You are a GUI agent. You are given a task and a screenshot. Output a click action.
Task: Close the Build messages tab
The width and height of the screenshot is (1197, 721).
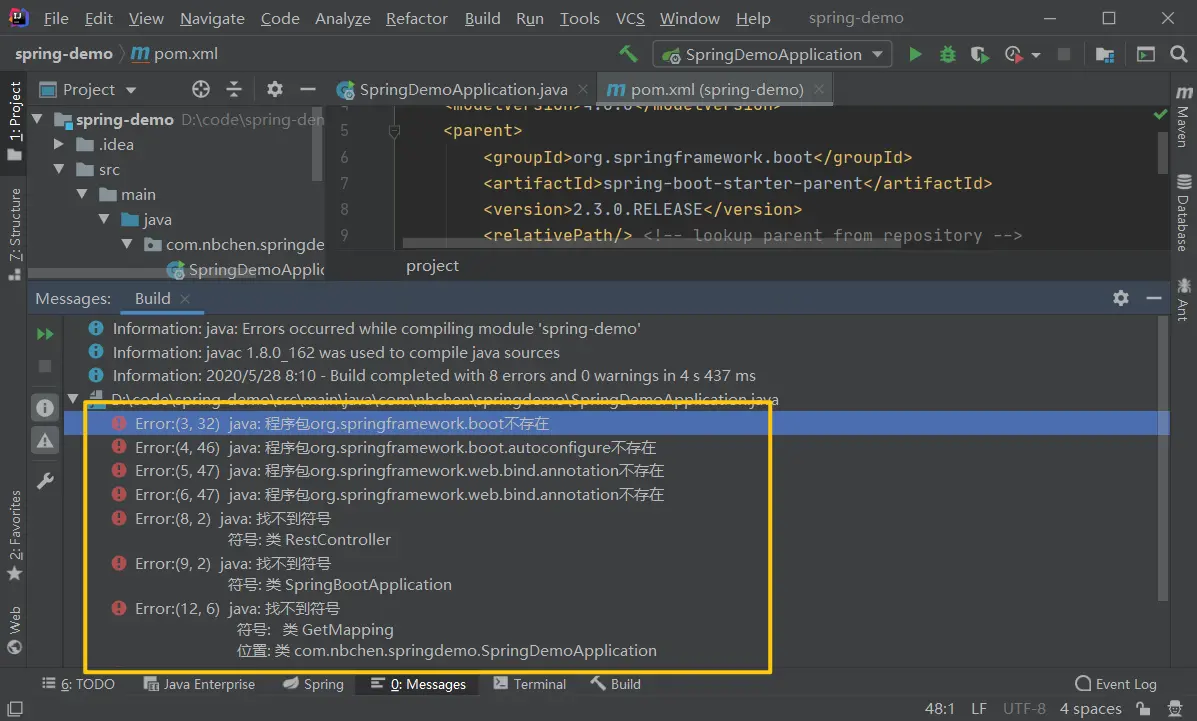(x=185, y=299)
